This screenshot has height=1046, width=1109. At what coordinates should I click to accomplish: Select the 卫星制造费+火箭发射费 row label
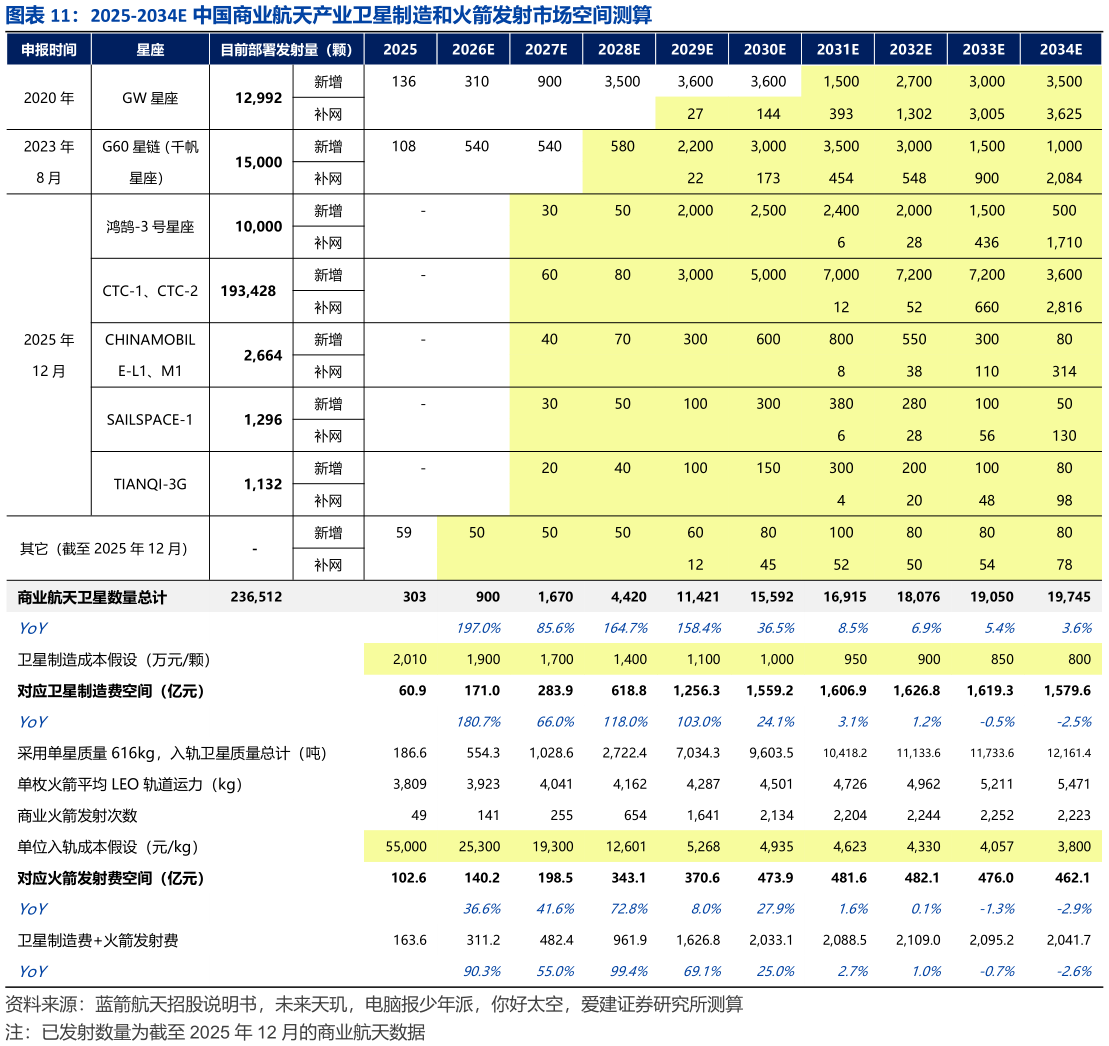(x=98, y=940)
